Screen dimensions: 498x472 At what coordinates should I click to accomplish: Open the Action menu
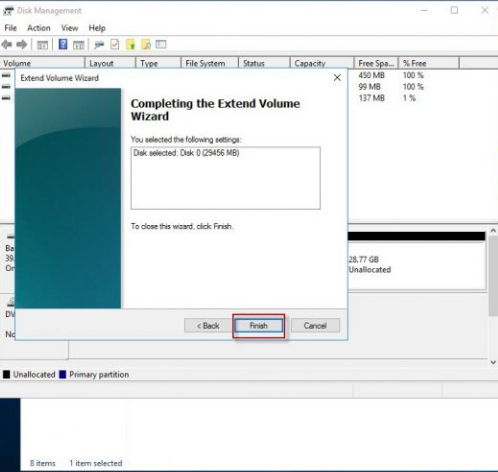(39, 28)
